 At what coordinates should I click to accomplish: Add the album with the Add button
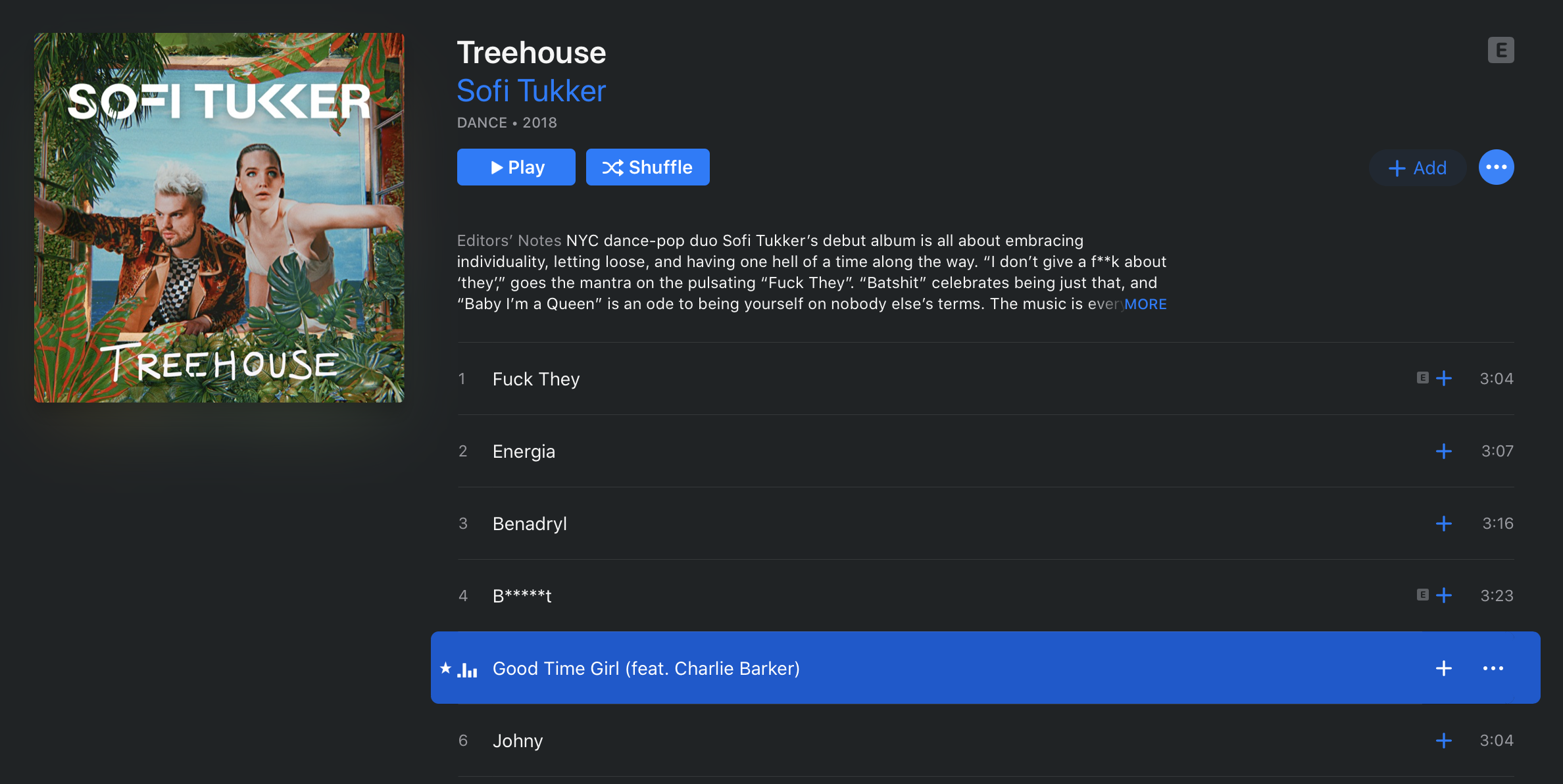(1417, 168)
